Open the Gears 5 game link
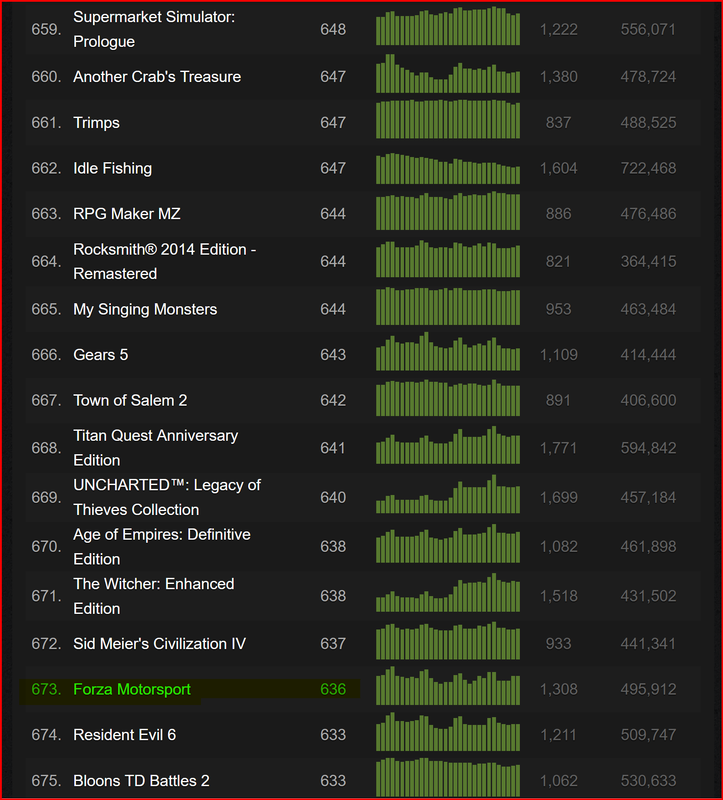This screenshot has height=800, width=723. pyautogui.click(x=101, y=354)
